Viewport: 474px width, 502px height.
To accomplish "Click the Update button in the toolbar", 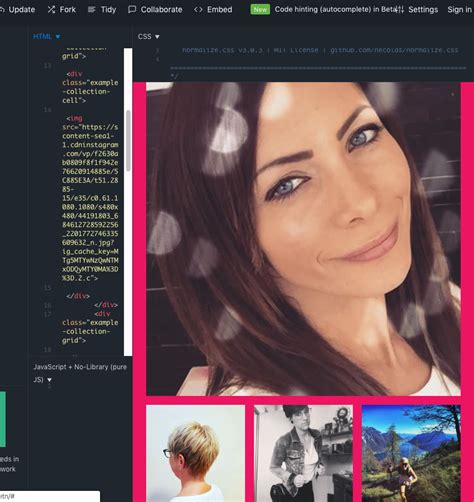I will click(17, 10).
